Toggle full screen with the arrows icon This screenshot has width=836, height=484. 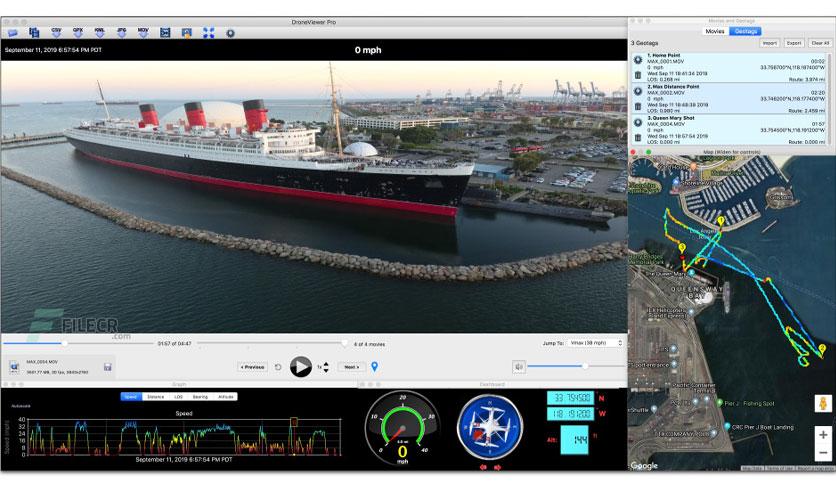208,33
